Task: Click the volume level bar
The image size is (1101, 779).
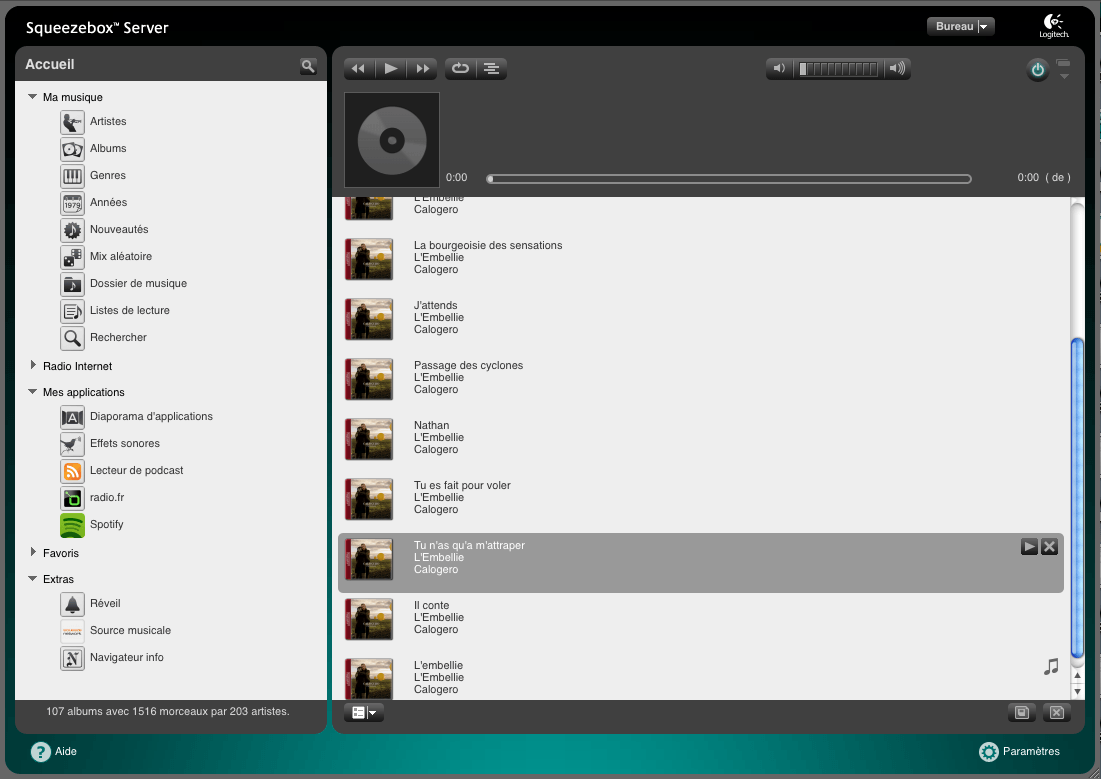Action: coord(838,69)
